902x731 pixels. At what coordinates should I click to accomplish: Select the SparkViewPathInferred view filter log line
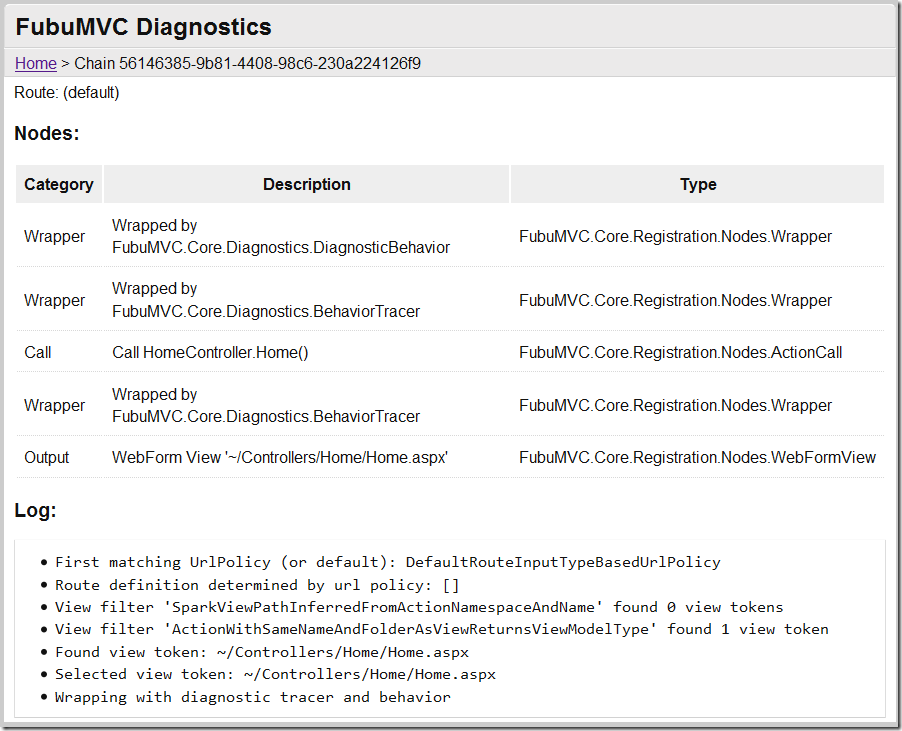pos(419,607)
